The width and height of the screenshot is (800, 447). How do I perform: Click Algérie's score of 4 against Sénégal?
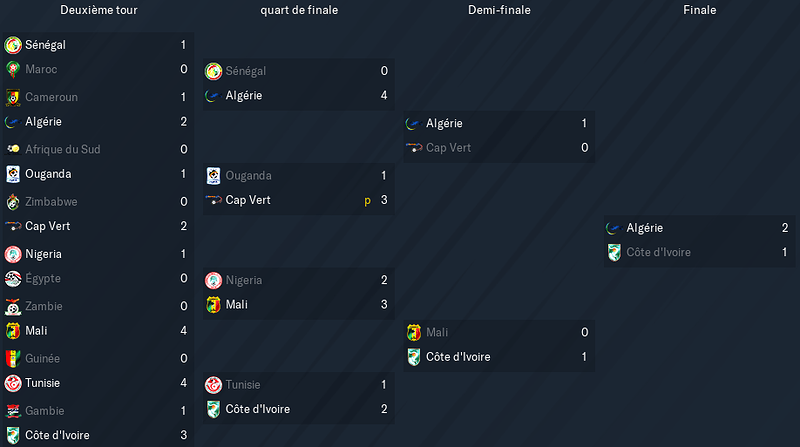pyautogui.click(x=384, y=95)
